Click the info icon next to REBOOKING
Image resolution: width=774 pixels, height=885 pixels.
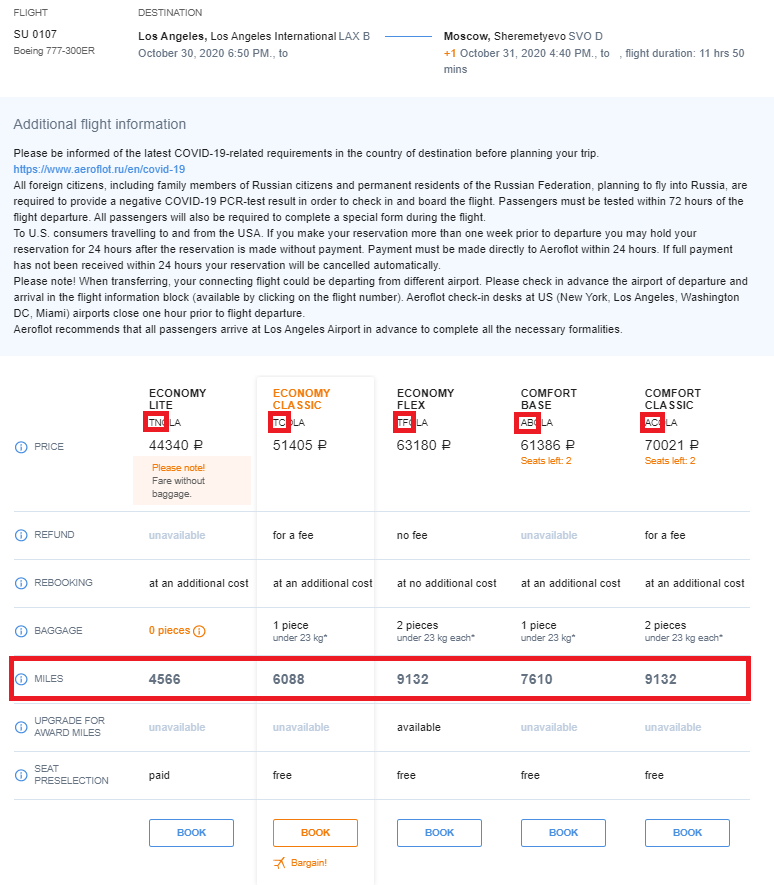[21, 583]
